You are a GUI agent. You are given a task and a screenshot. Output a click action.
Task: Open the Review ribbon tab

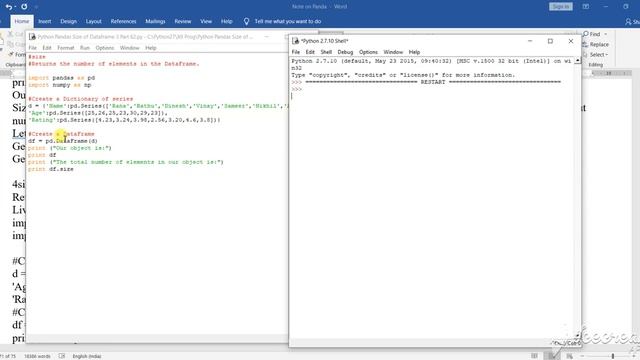tap(182, 21)
